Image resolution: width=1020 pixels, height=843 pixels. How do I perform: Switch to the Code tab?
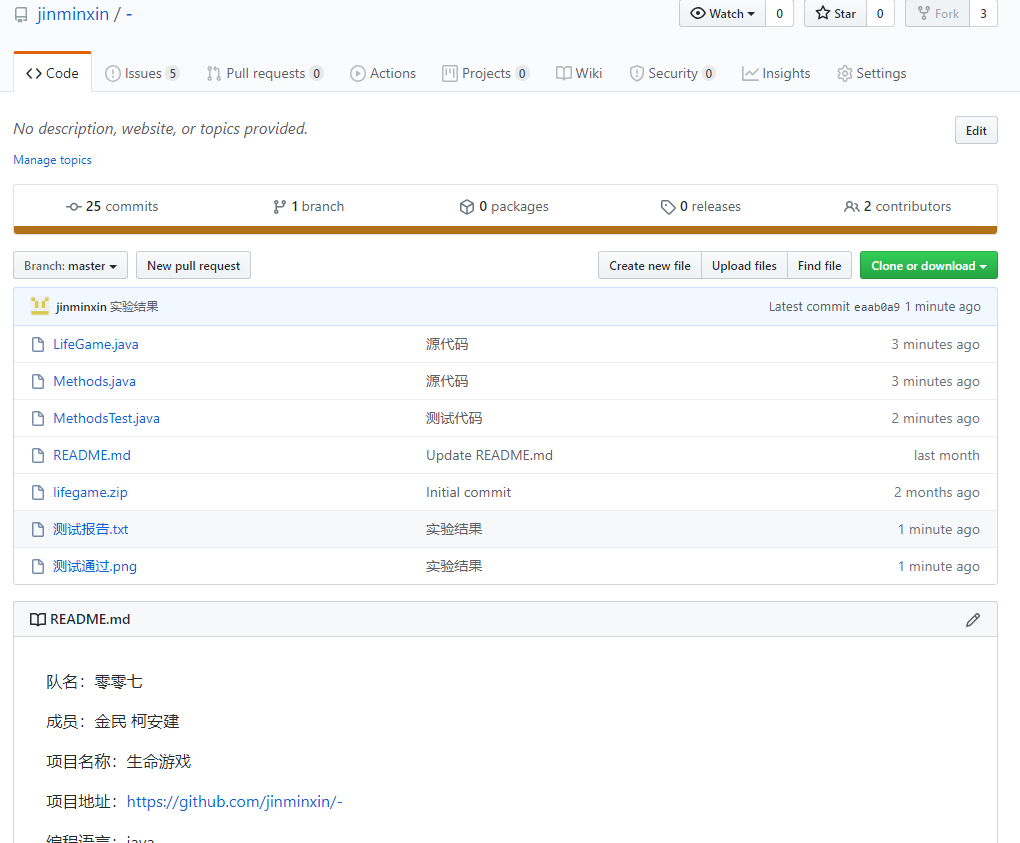tap(52, 74)
